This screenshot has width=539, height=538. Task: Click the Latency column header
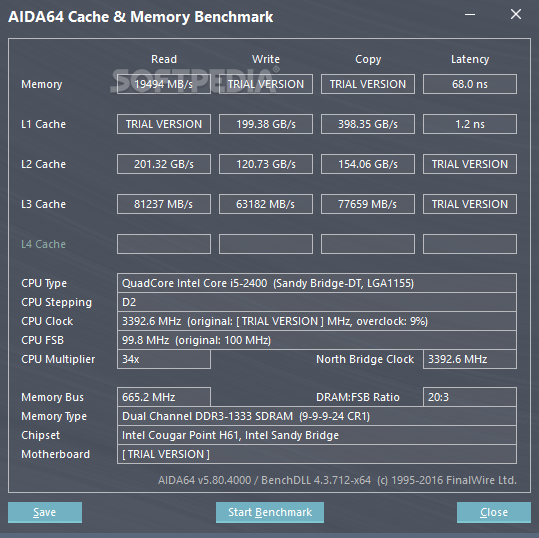click(470, 59)
